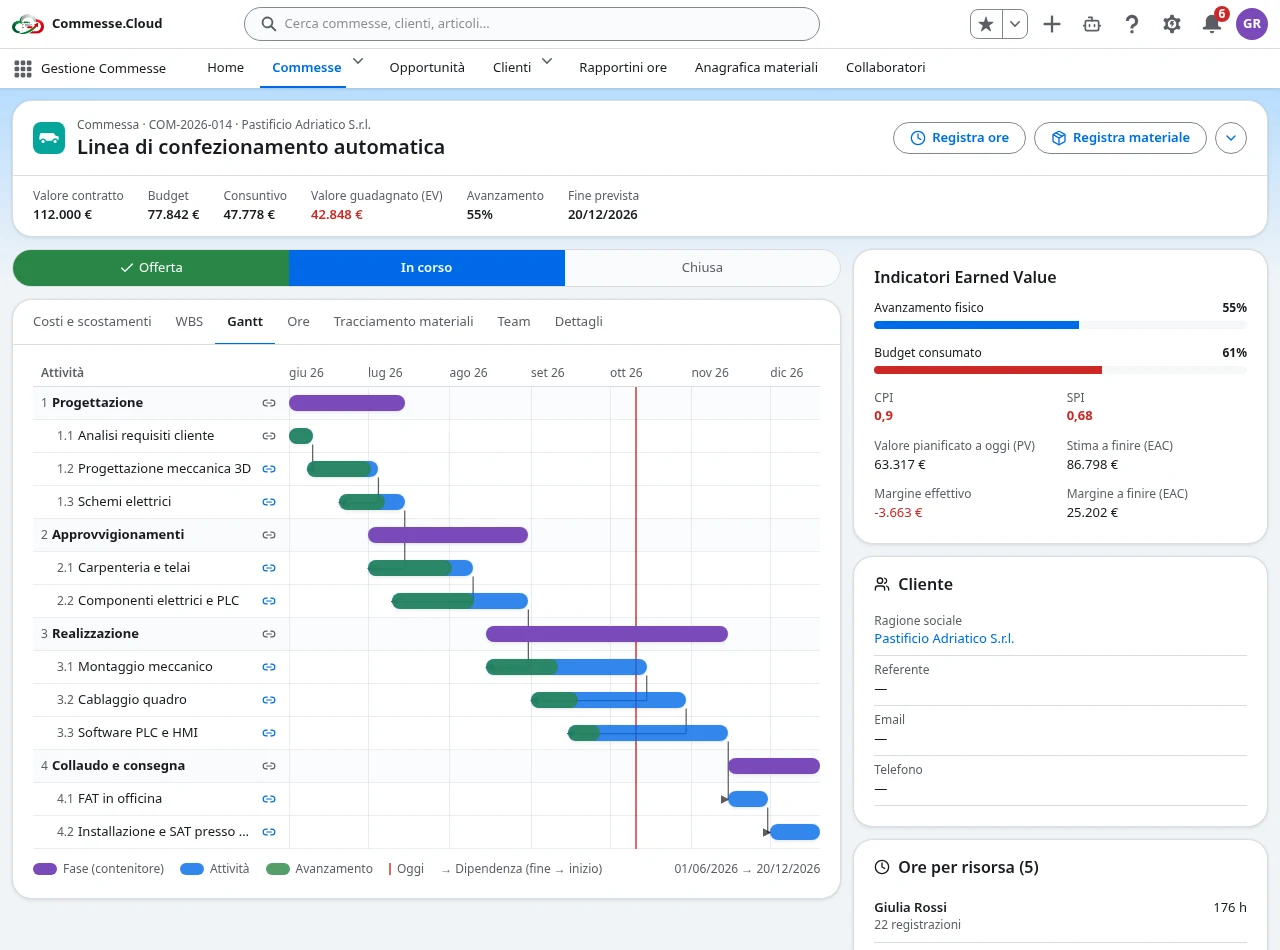
Task: Click the link icon for Progettazione row
Action: click(x=269, y=403)
